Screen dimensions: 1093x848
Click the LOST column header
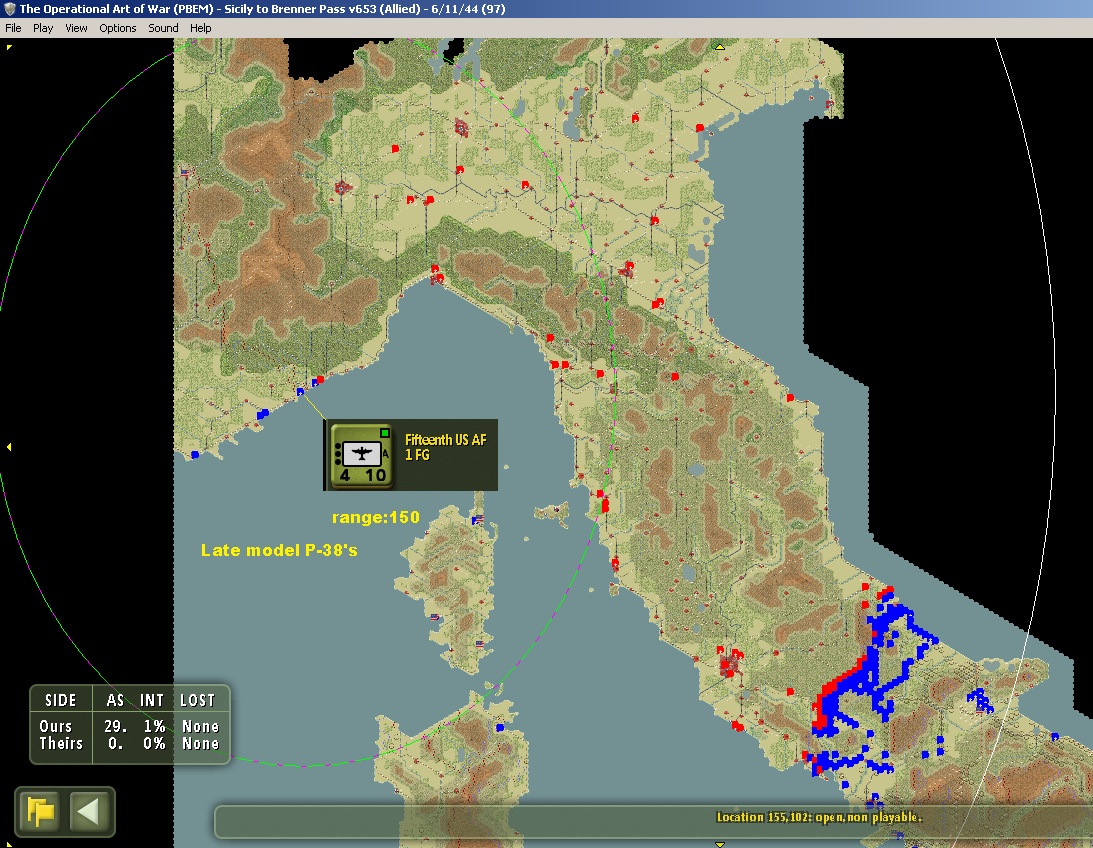(197, 700)
